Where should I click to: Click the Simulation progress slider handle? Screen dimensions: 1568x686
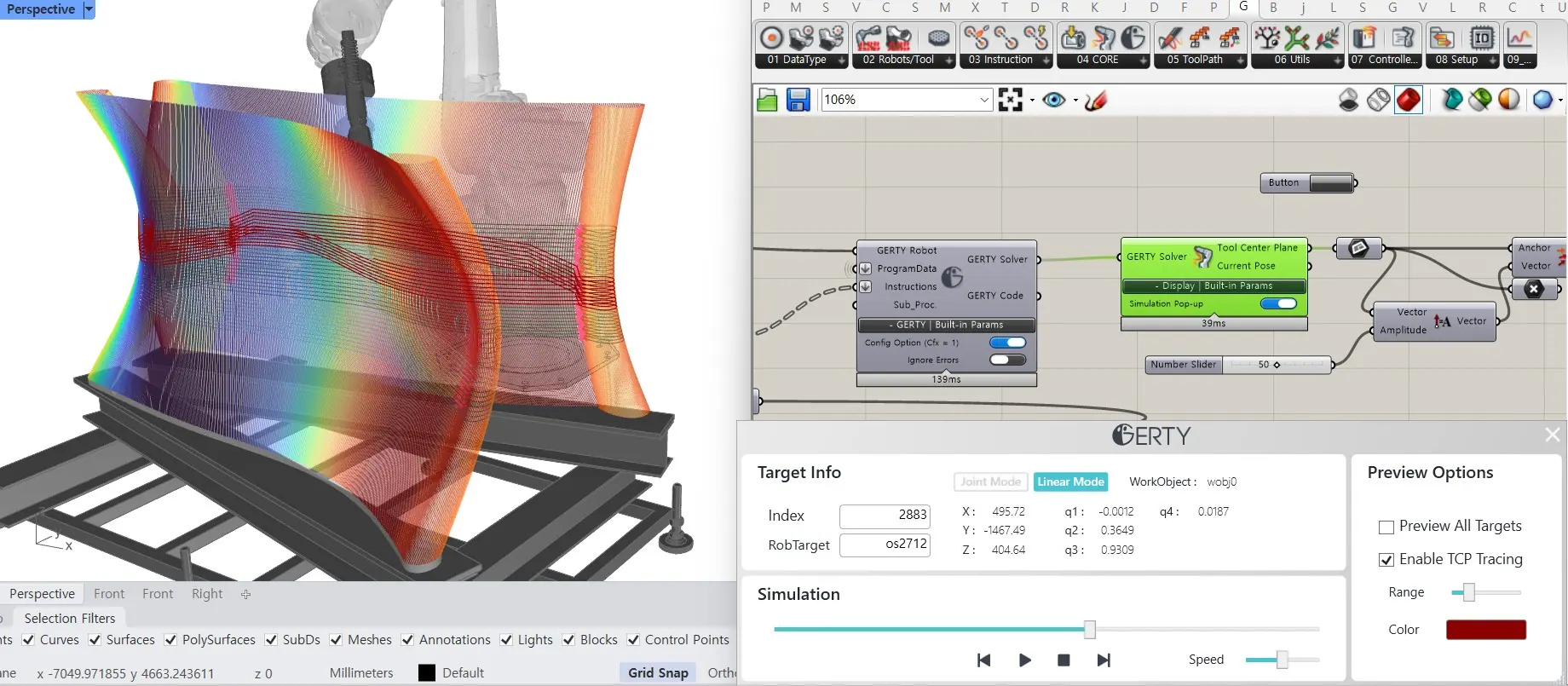tap(1089, 630)
